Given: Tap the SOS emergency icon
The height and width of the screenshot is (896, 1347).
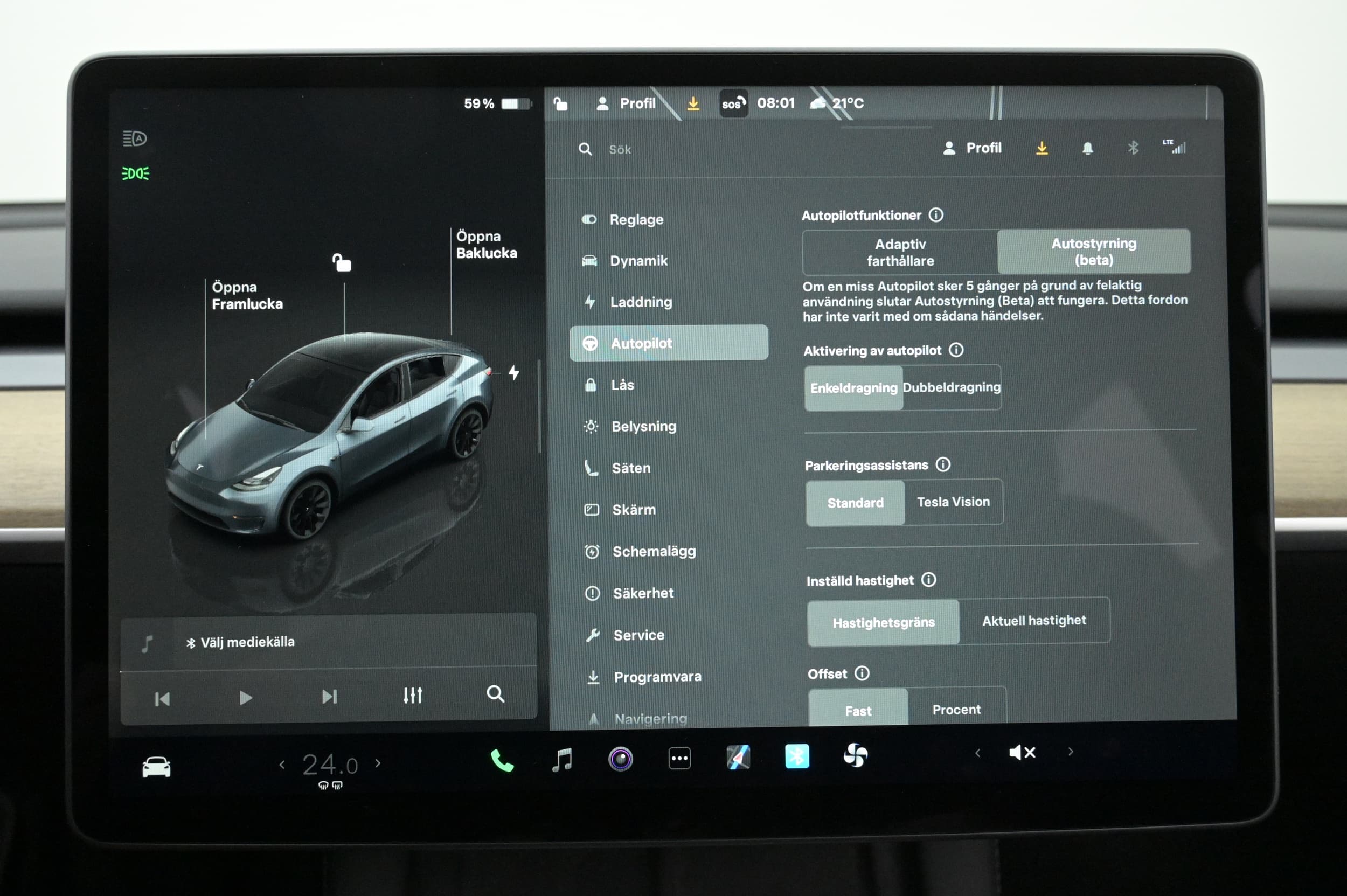Looking at the screenshot, I should tap(734, 103).
